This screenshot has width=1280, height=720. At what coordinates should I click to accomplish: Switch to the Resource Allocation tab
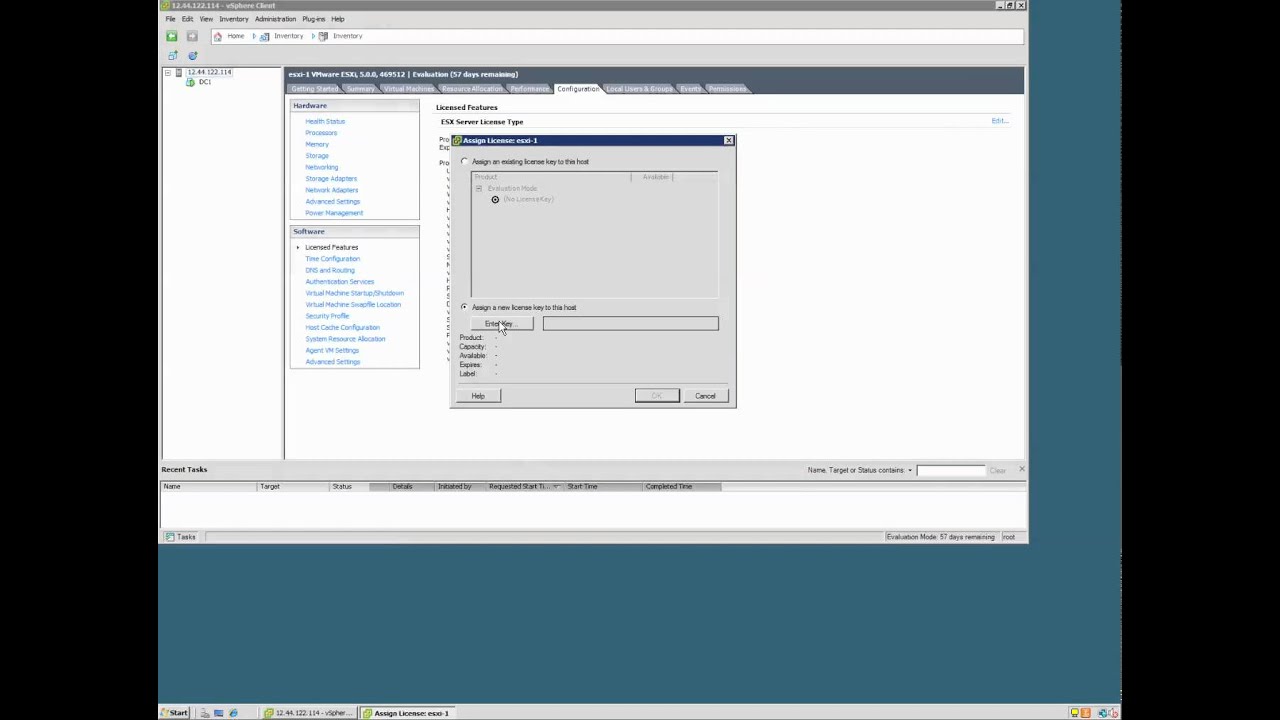[x=472, y=89]
